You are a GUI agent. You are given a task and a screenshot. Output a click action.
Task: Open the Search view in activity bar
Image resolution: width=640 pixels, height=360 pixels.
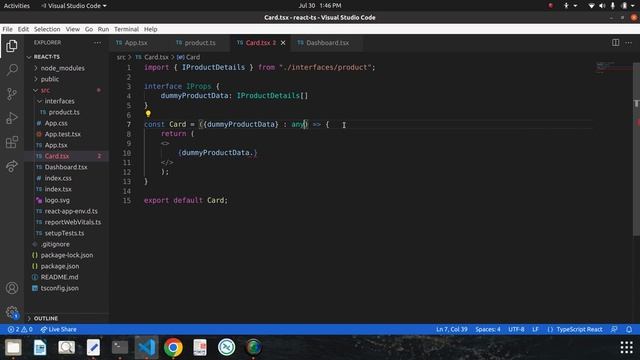point(12,70)
